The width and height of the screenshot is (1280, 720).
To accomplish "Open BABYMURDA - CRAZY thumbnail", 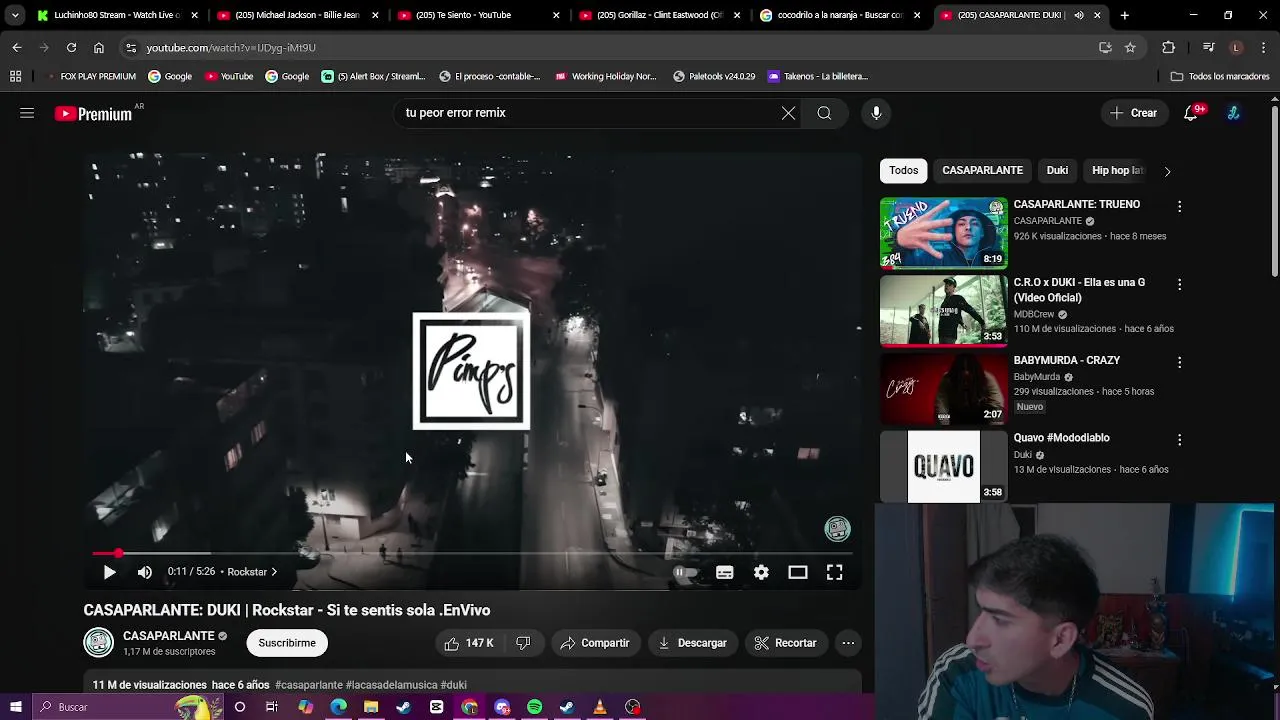I will point(944,389).
